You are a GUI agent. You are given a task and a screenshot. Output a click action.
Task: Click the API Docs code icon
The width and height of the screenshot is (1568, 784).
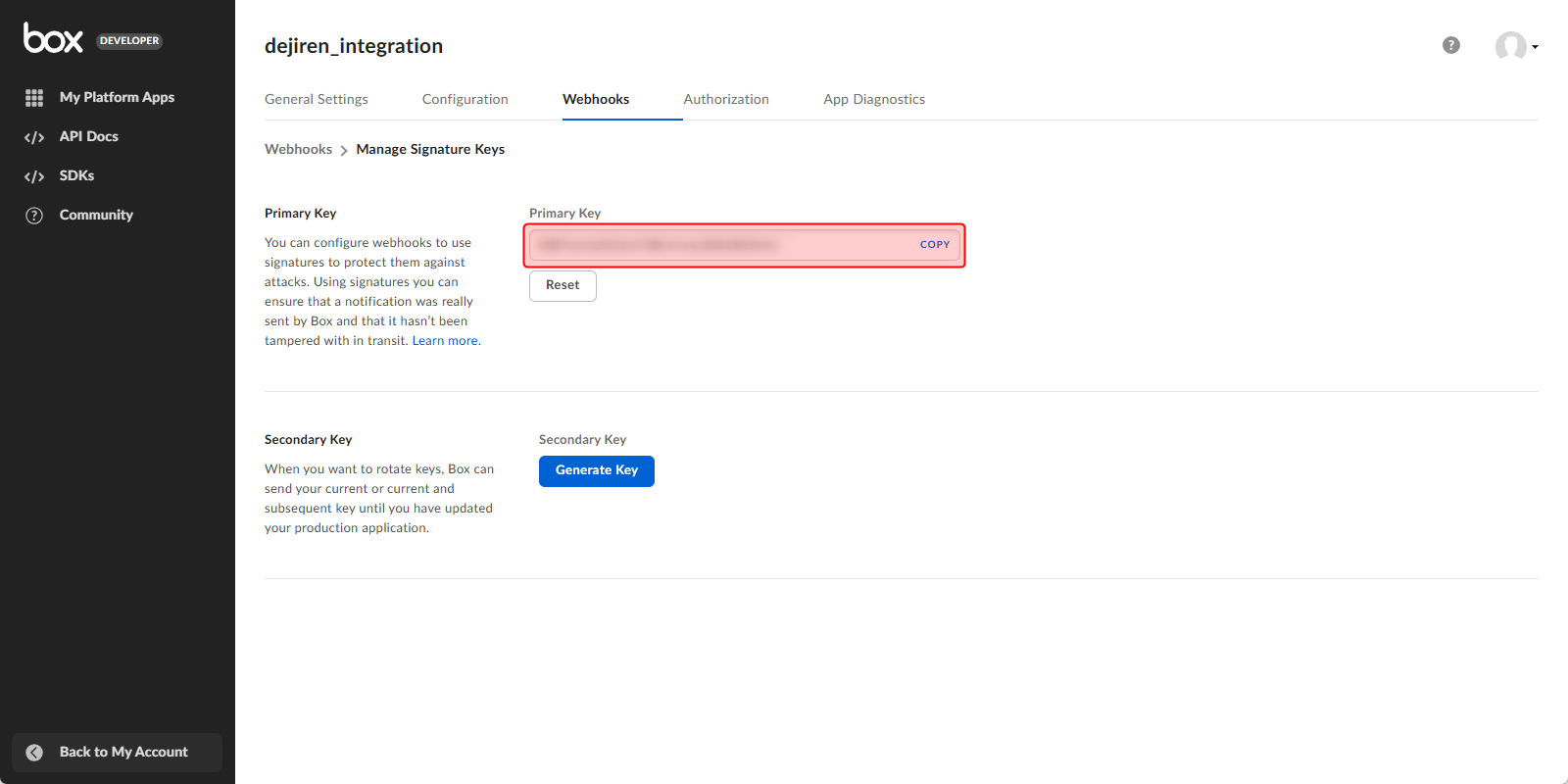tap(34, 137)
